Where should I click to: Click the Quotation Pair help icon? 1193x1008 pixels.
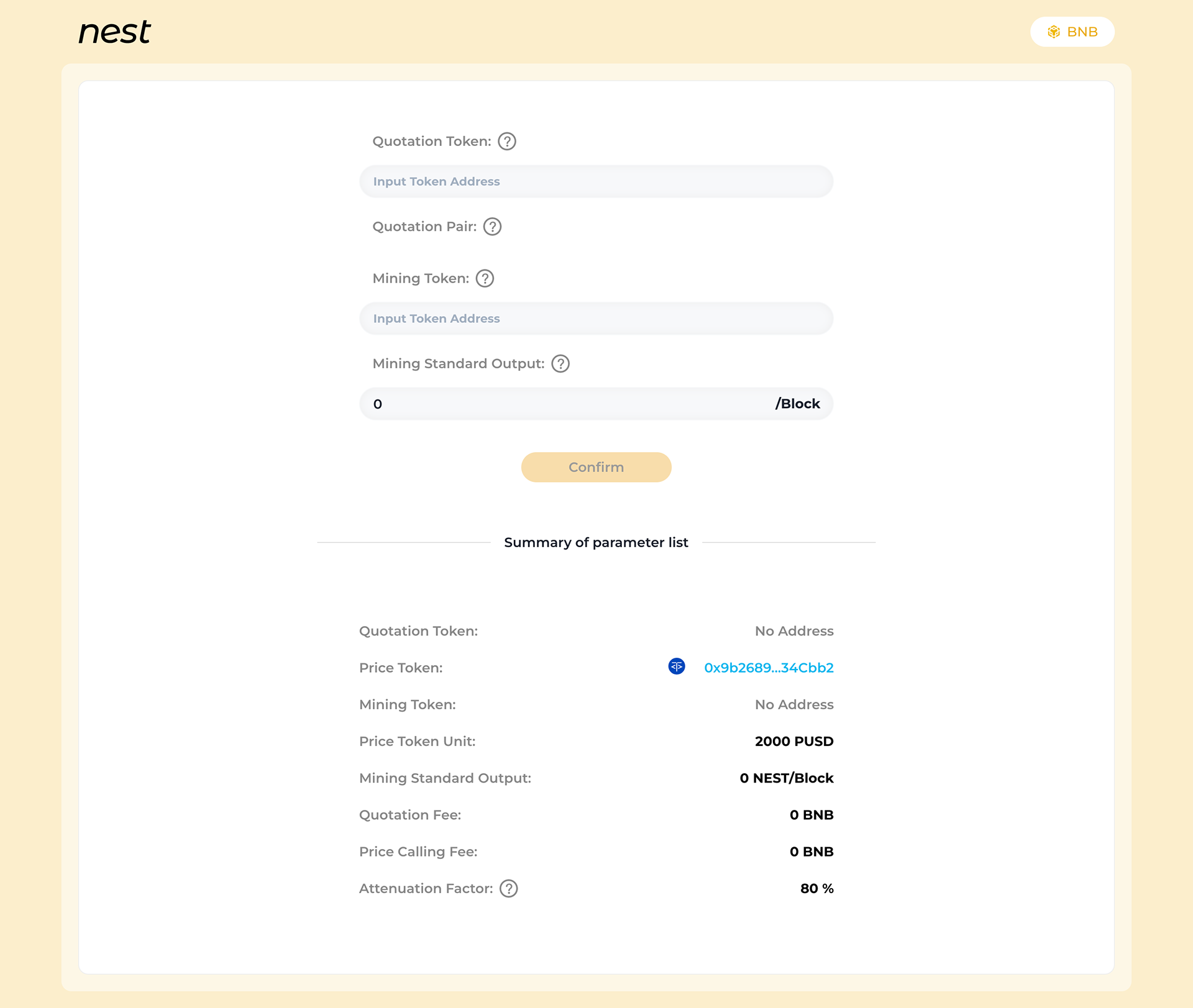(x=492, y=227)
